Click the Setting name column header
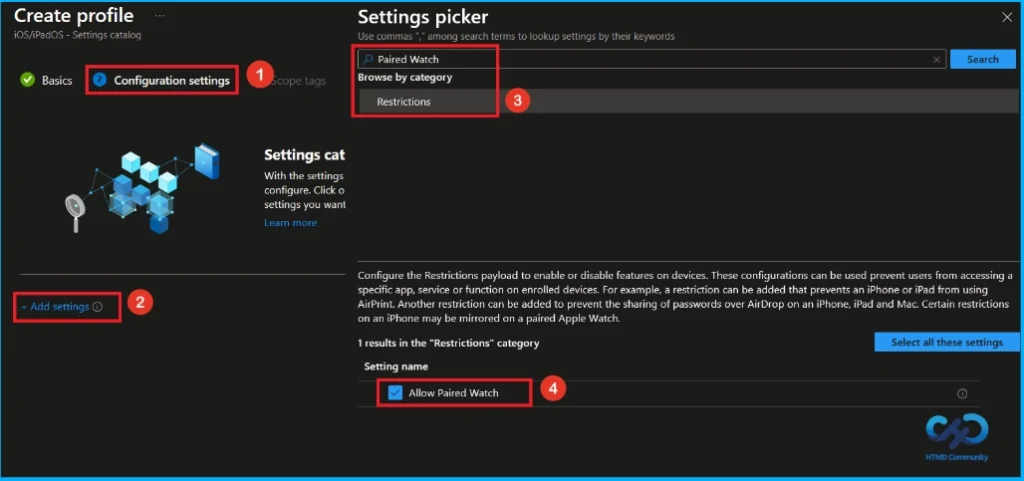This screenshot has width=1024, height=481. click(396, 367)
